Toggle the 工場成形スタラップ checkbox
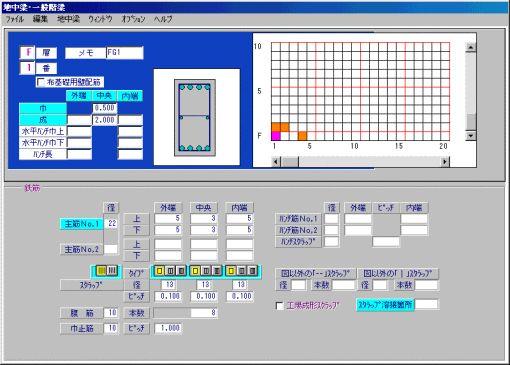Screen dimensions: 510x365 point(280,305)
